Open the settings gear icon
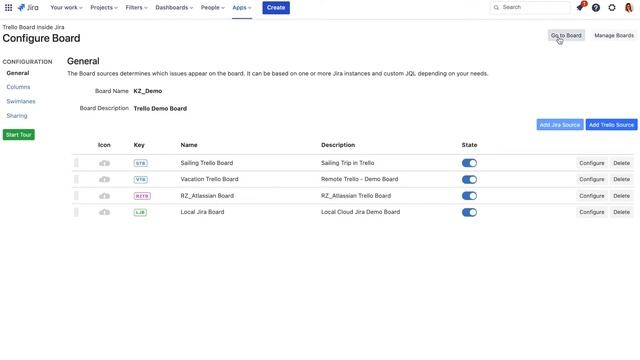Screen dimensions: 640x360 tap(612, 7)
